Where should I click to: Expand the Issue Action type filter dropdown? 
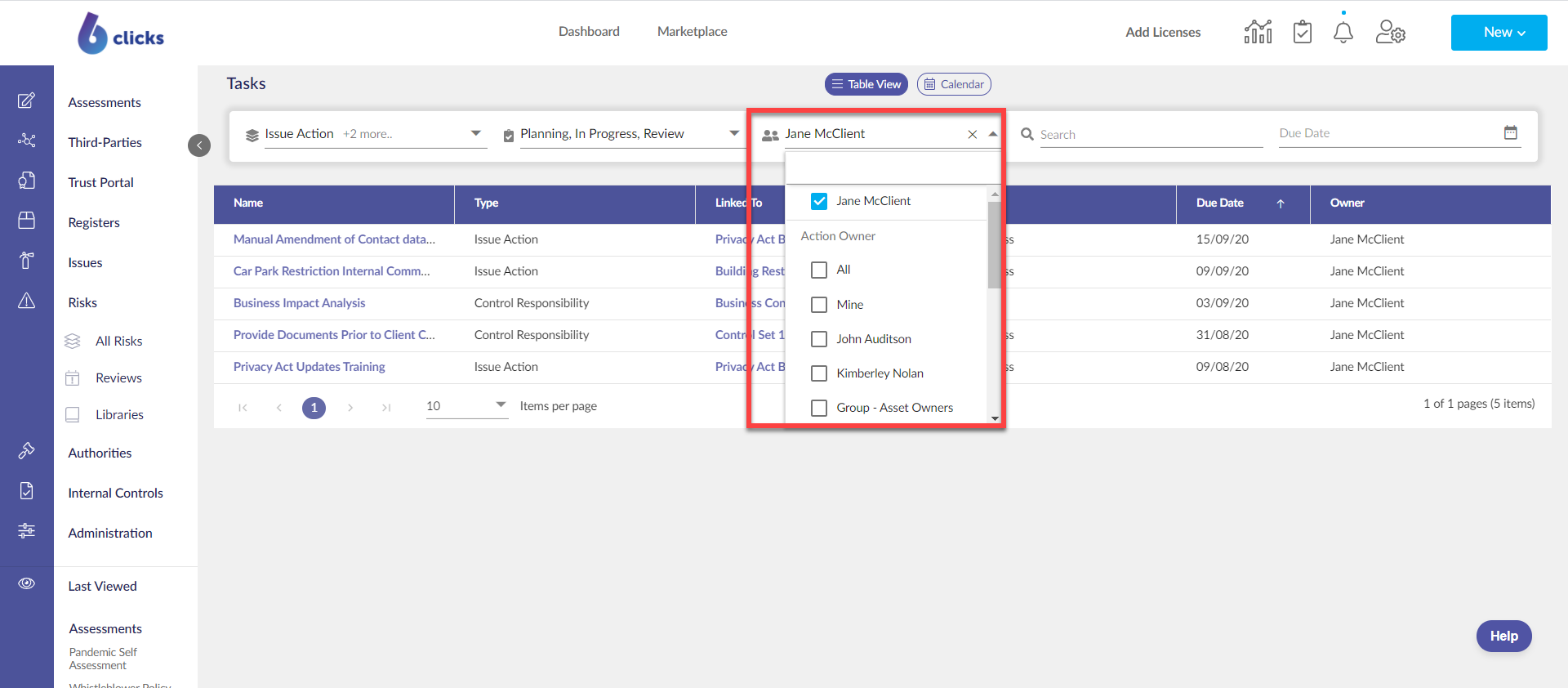pyautogui.click(x=366, y=134)
